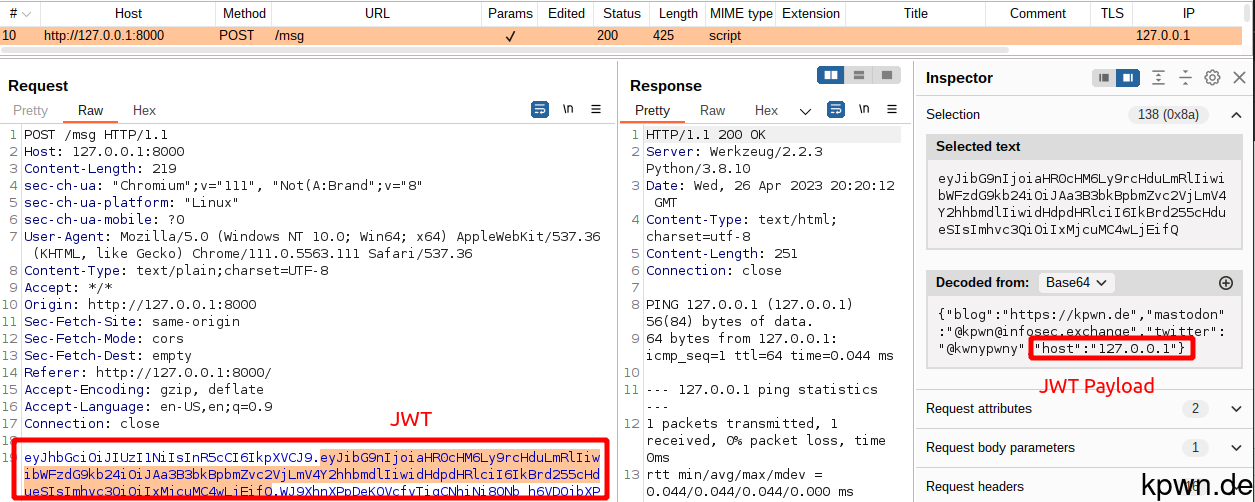
Task: Switch Request view to Hex tab
Action: pyautogui.click(x=144, y=111)
